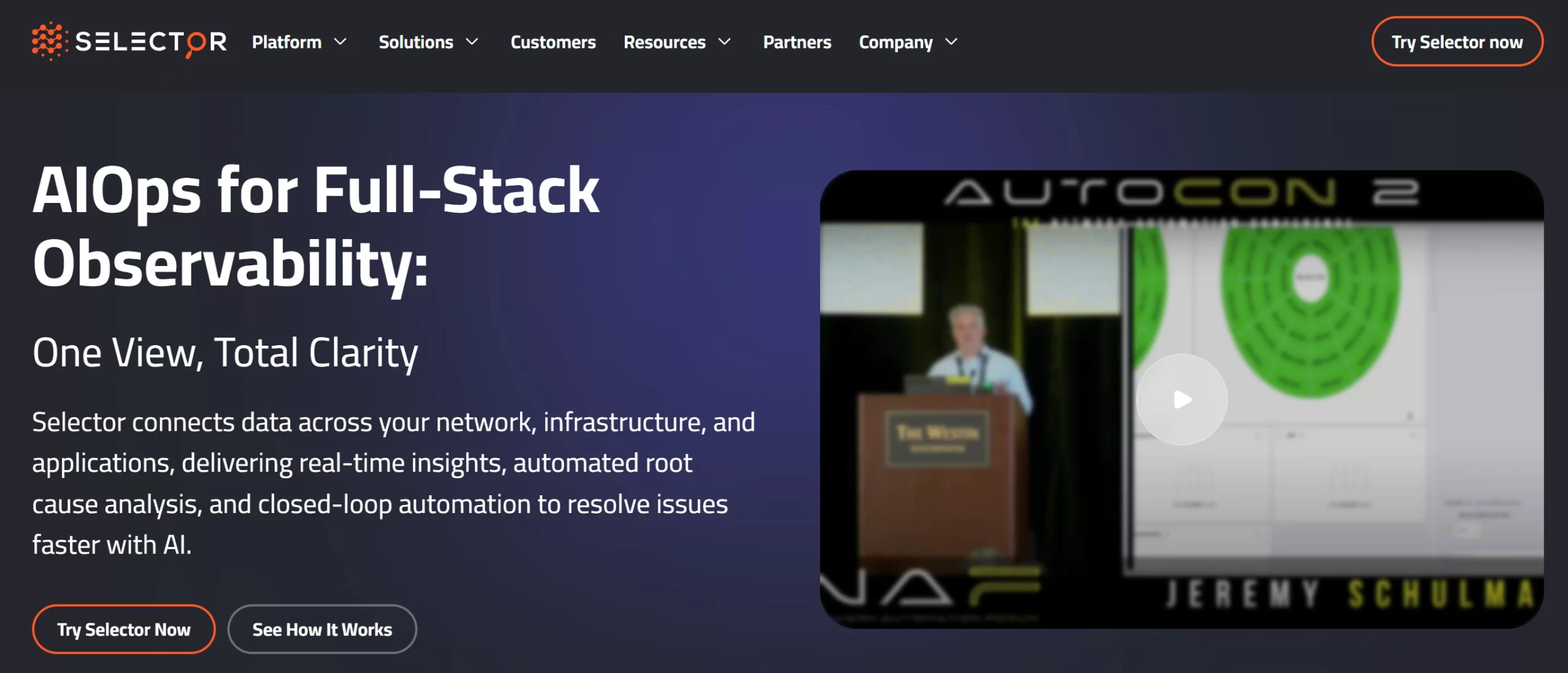Screen dimensions: 1568x673
Task: Click the SELECTOR wordmark in the header
Action: click(x=151, y=42)
